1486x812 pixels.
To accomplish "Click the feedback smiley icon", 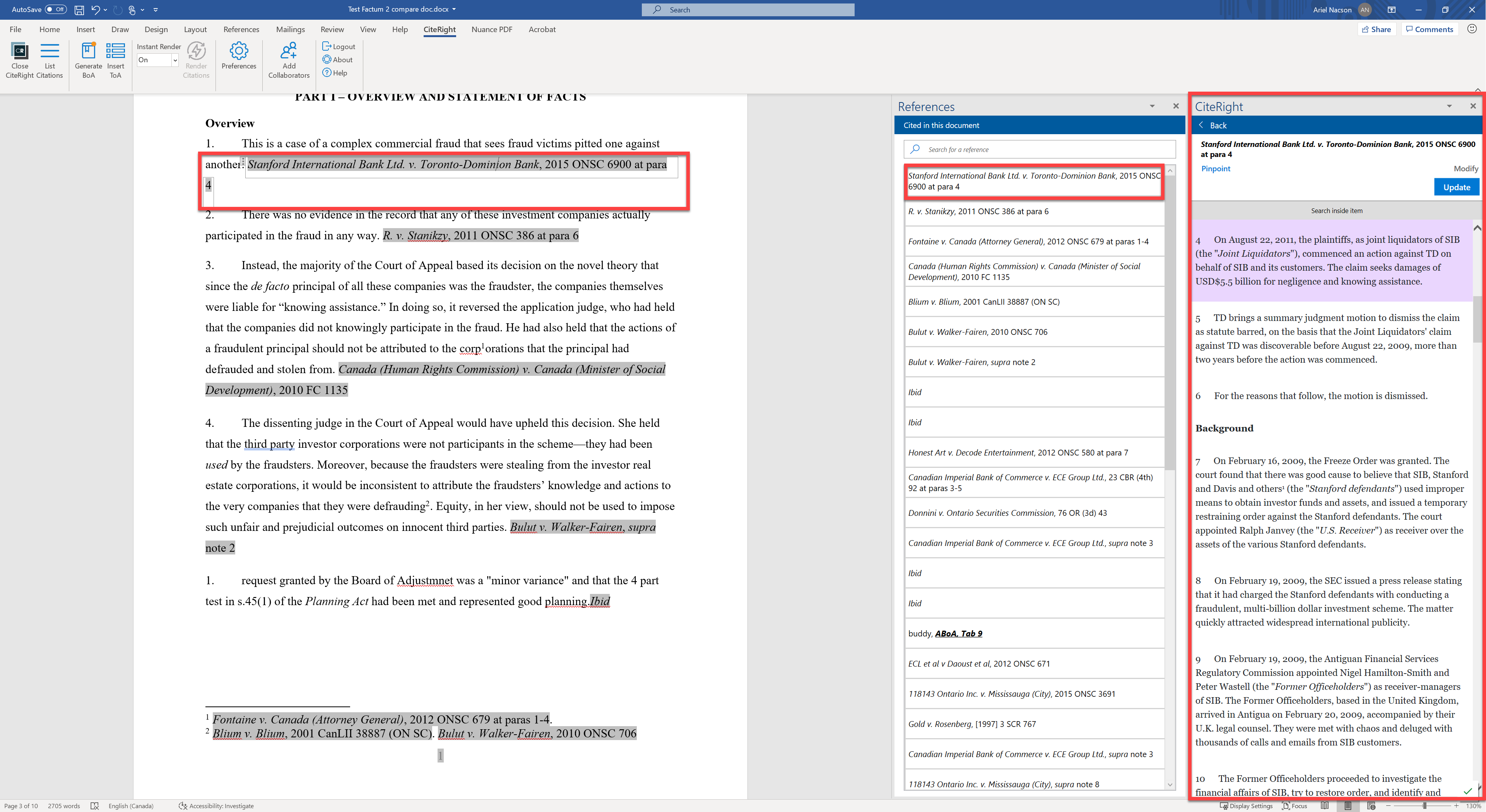I will (x=1472, y=29).
